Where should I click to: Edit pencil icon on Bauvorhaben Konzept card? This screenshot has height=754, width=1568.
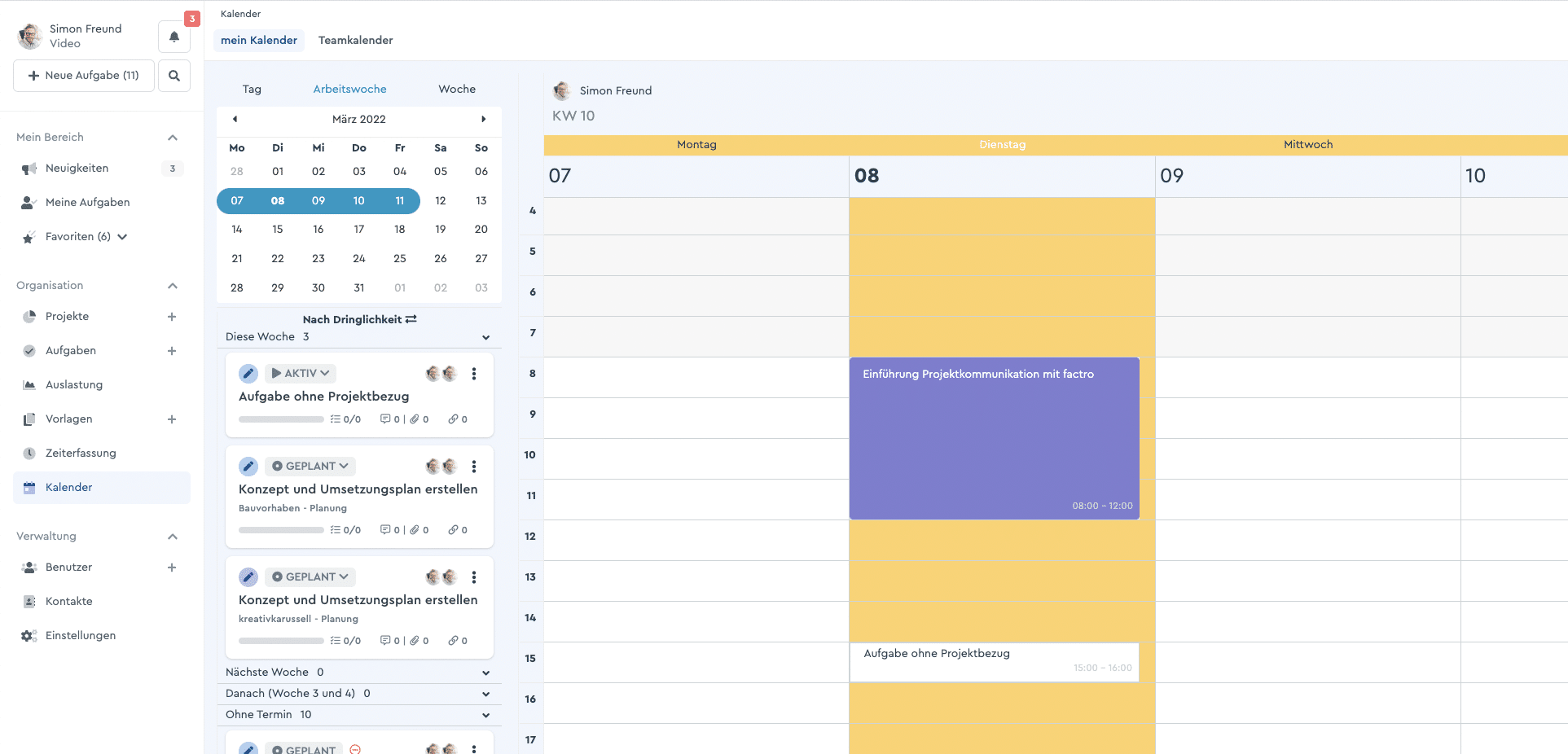coord(248,466)
